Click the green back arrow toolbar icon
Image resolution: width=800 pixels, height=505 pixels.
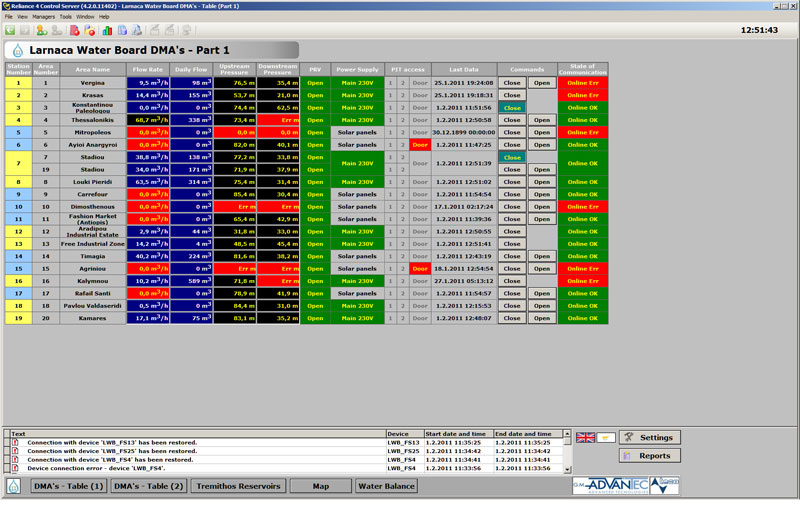click(10, 30)
